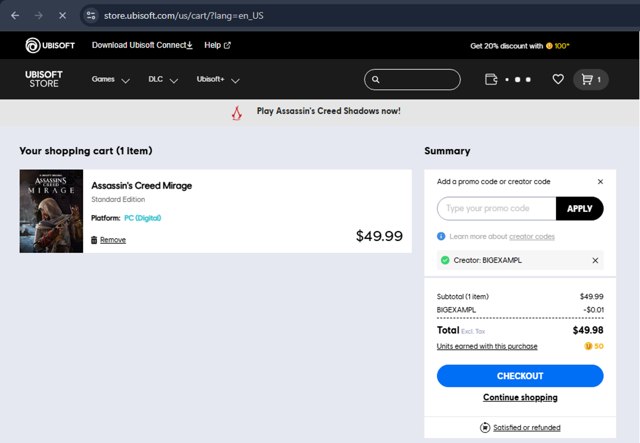Viewport: 640px width, 443px height.
Task: Open the shopping cart icon
Action: click(591, 80)
